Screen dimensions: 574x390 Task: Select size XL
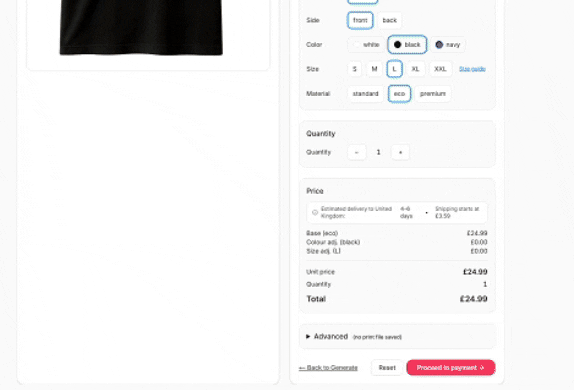click(x=415, y=69)
